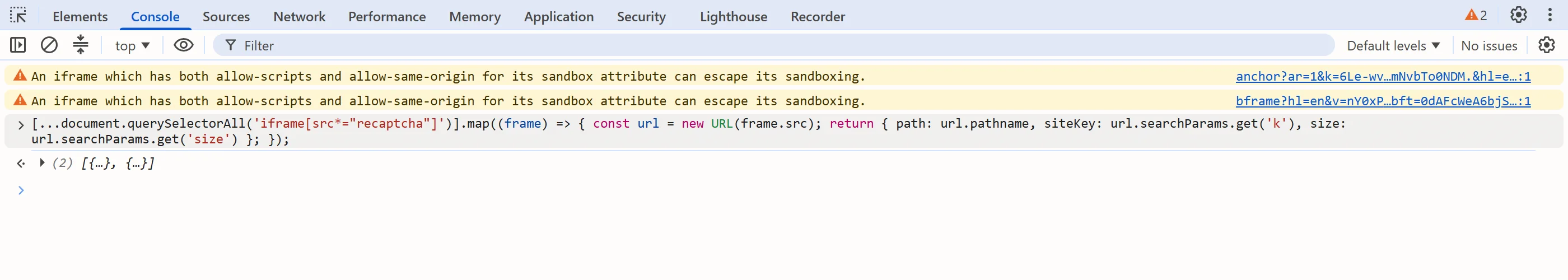
Task: Click the warning triangle icon on the second message
Action: [x=20, y=100]
